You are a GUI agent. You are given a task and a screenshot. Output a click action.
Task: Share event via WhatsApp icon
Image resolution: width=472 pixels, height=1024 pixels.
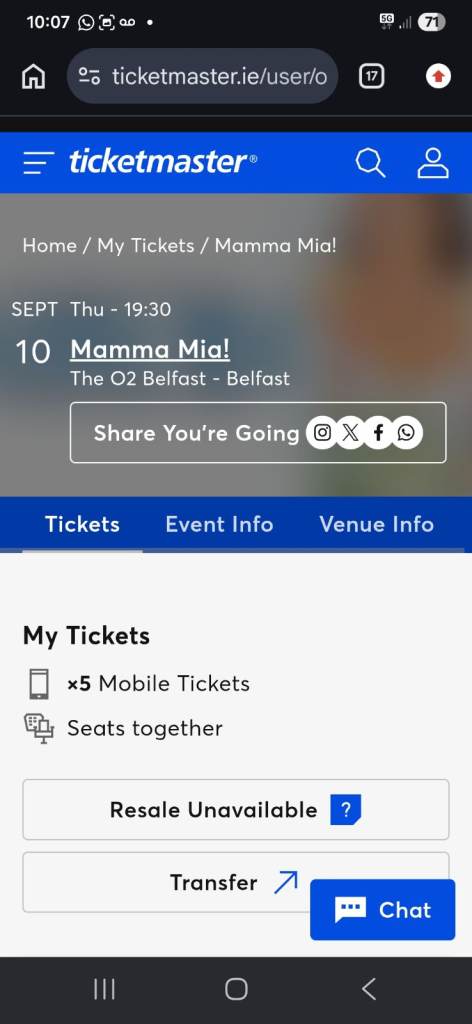tap(407, 432)
